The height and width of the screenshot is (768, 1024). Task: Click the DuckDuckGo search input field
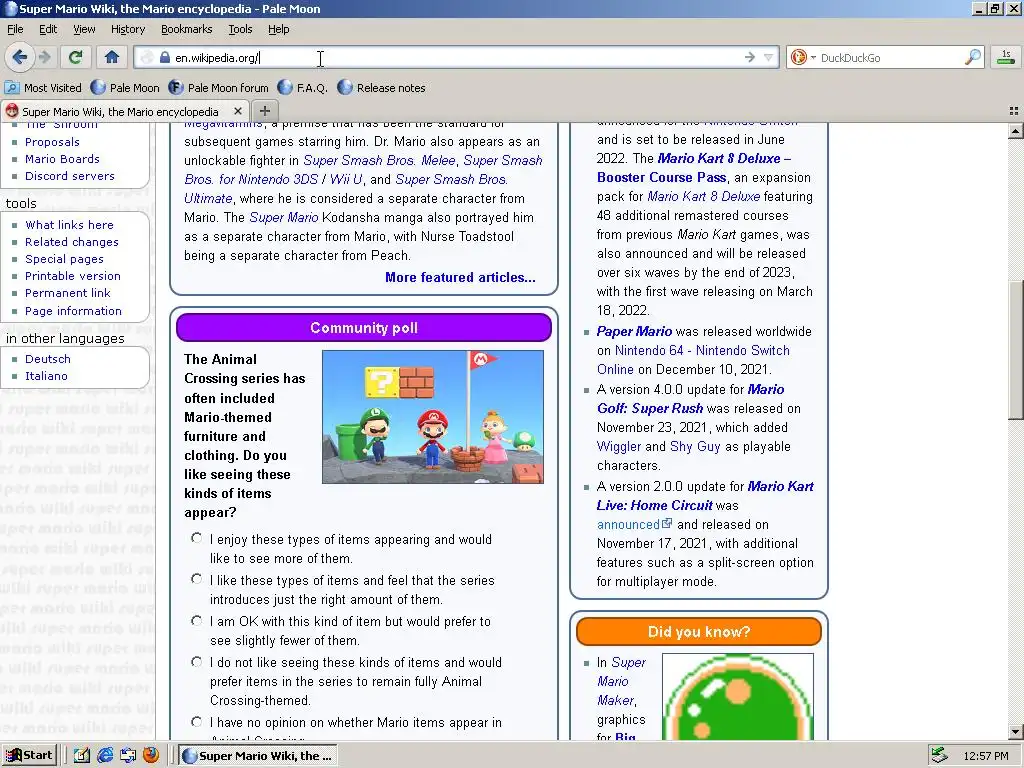click(891, 57)
